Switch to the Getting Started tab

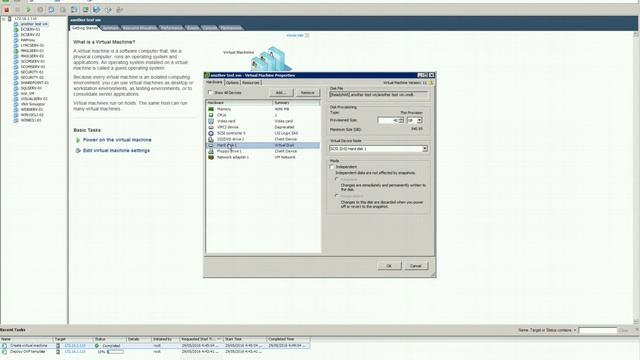pos(85,28)
